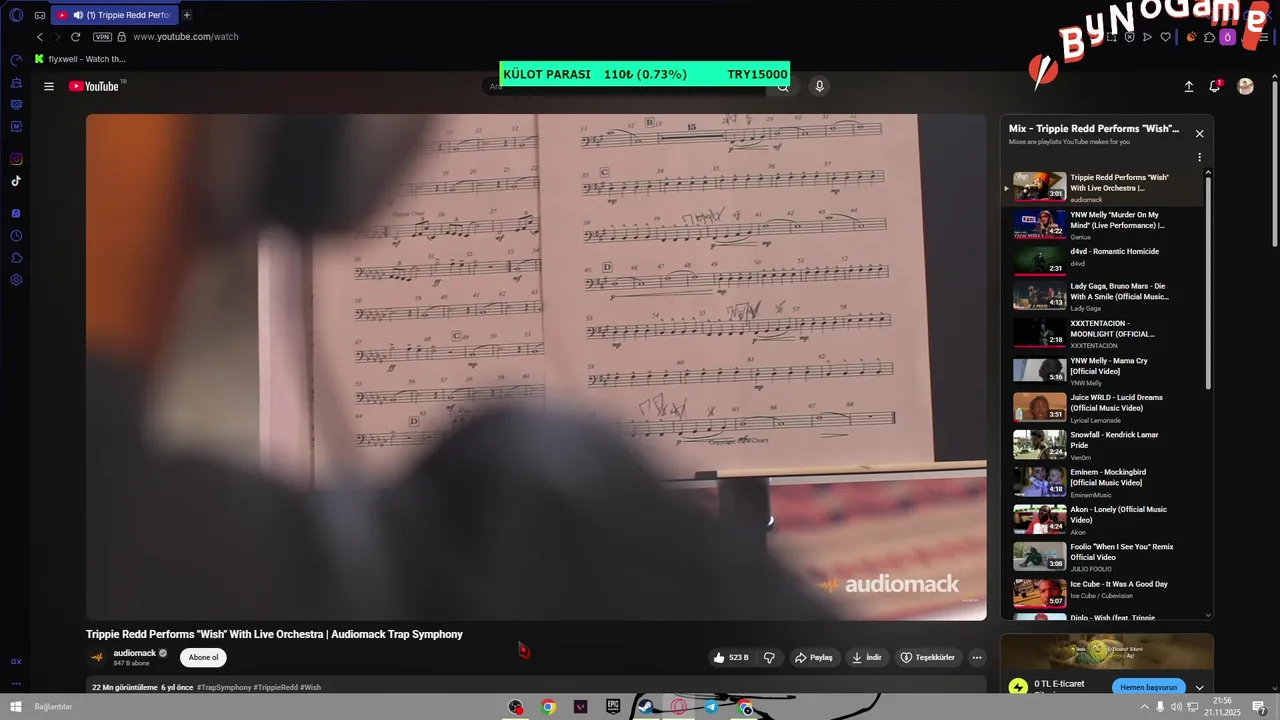Click the video player area to pause

pos(536,367)
